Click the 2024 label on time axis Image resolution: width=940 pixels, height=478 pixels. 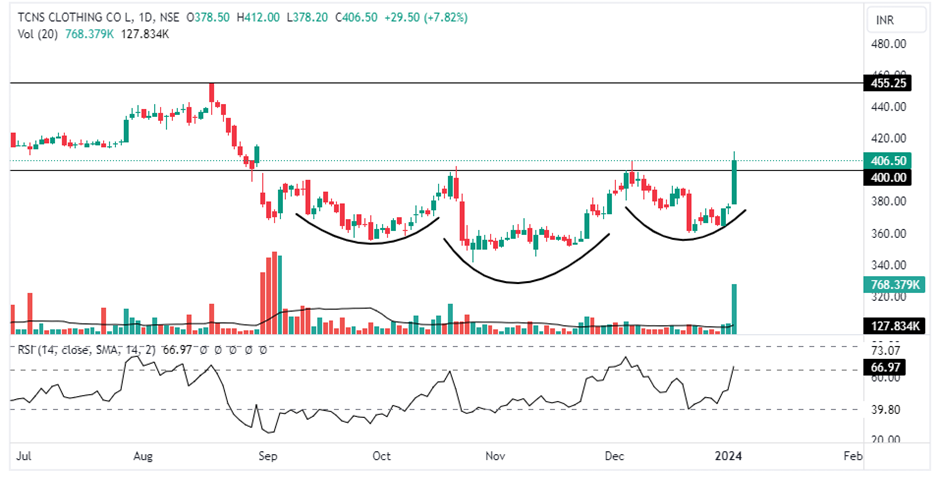pos(733,456)
